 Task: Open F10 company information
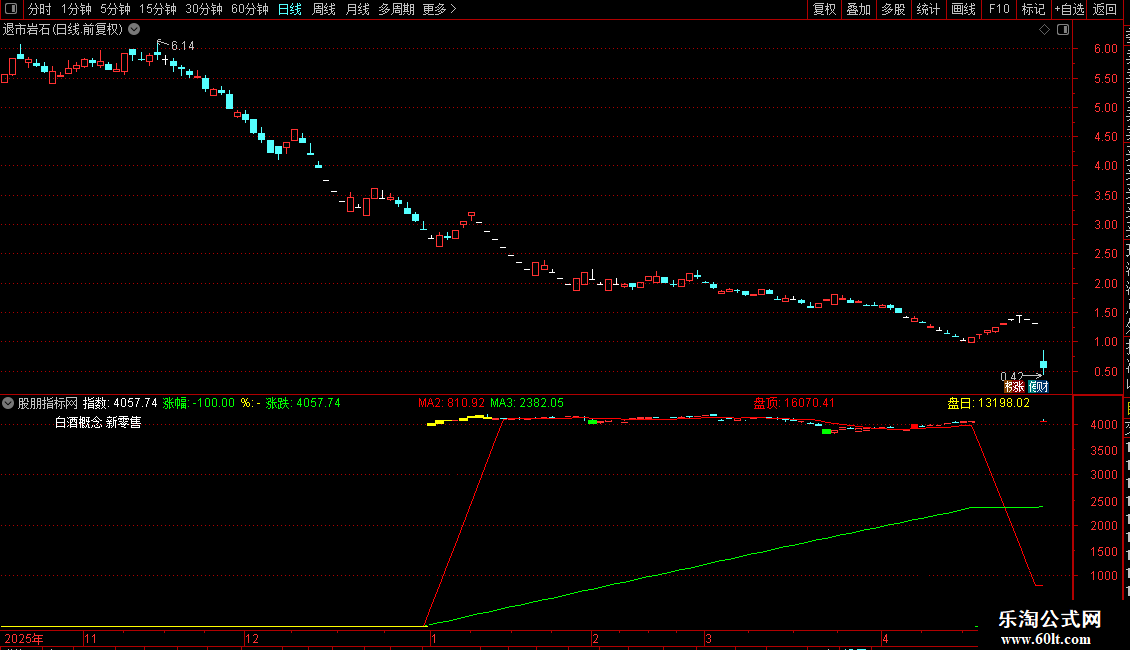tap(999, 9)
